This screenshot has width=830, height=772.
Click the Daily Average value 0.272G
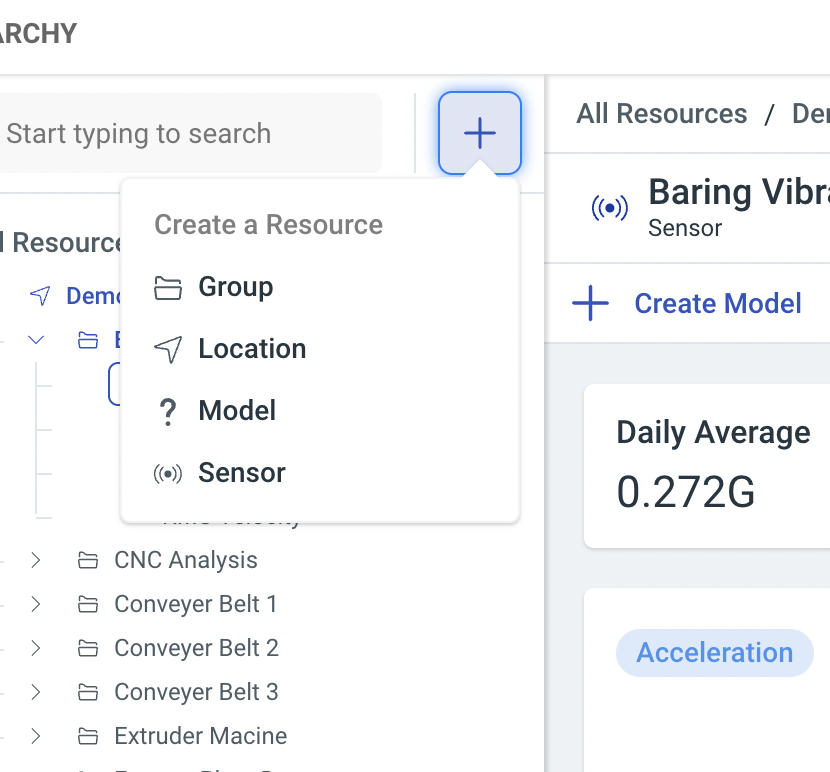point(685,492)
